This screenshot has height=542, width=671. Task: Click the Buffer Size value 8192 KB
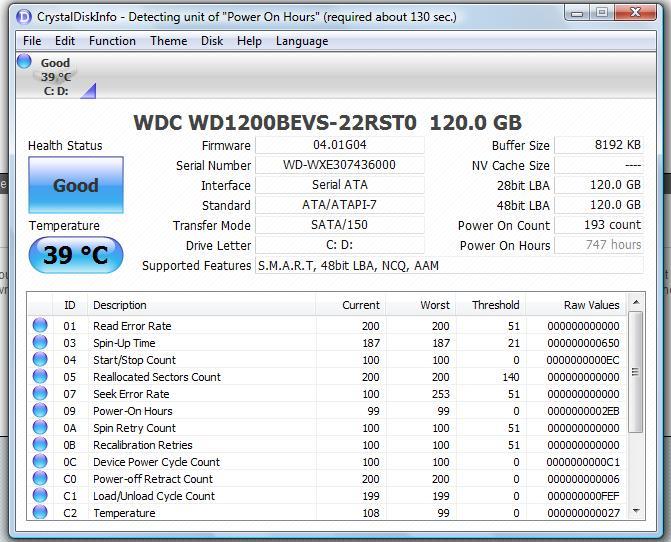coord(599,145)
